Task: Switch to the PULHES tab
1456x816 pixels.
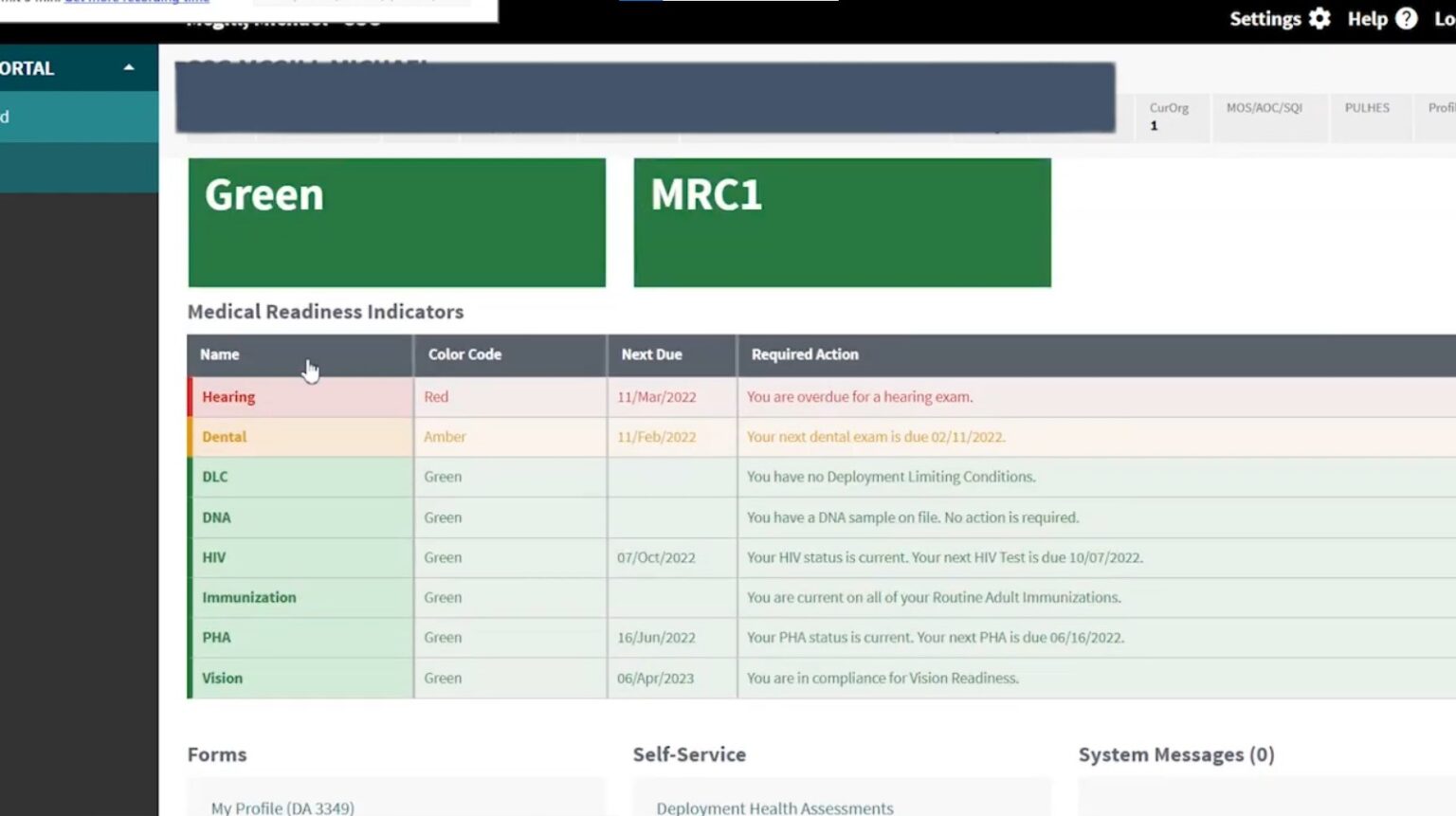Action: [x=1366, y=108]
